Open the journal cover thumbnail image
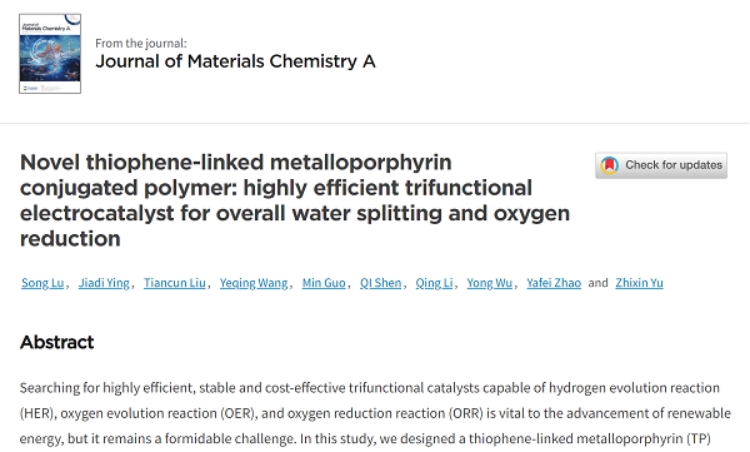Viewport: 750px width, 452px height. 50,55
